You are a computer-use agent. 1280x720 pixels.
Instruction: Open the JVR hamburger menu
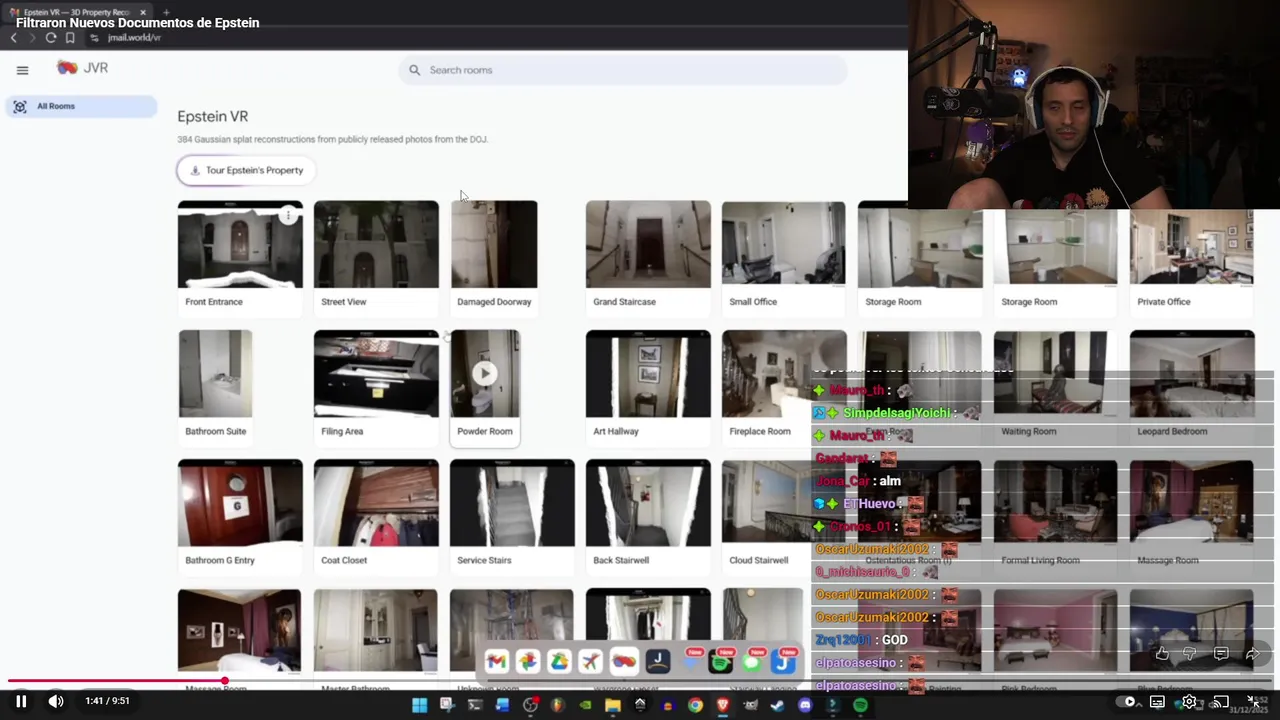coord(22,70)
